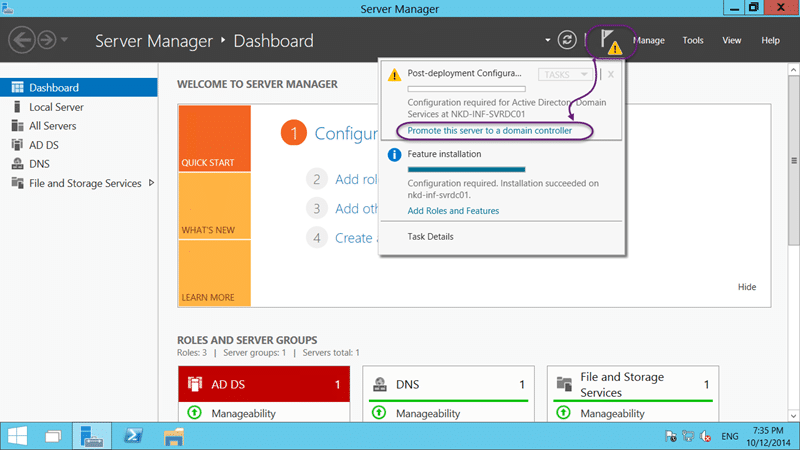This screenshot has width=800, height=450.
Task: Click the Post-deployment configuration progress bar
Action: pos(466,89)
